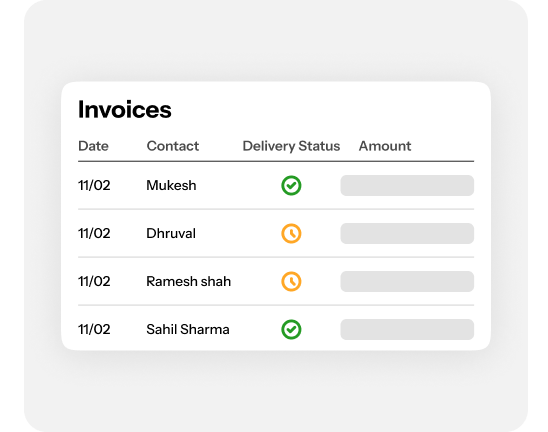Click the 11/02 date in Mukesh's row

[94, 185]
